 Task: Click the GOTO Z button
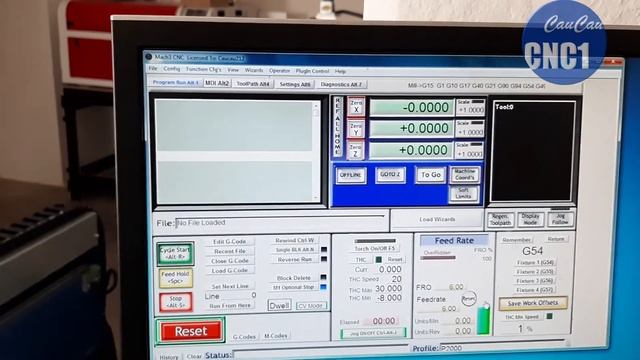pyautogui.click(x=390, y=175)
